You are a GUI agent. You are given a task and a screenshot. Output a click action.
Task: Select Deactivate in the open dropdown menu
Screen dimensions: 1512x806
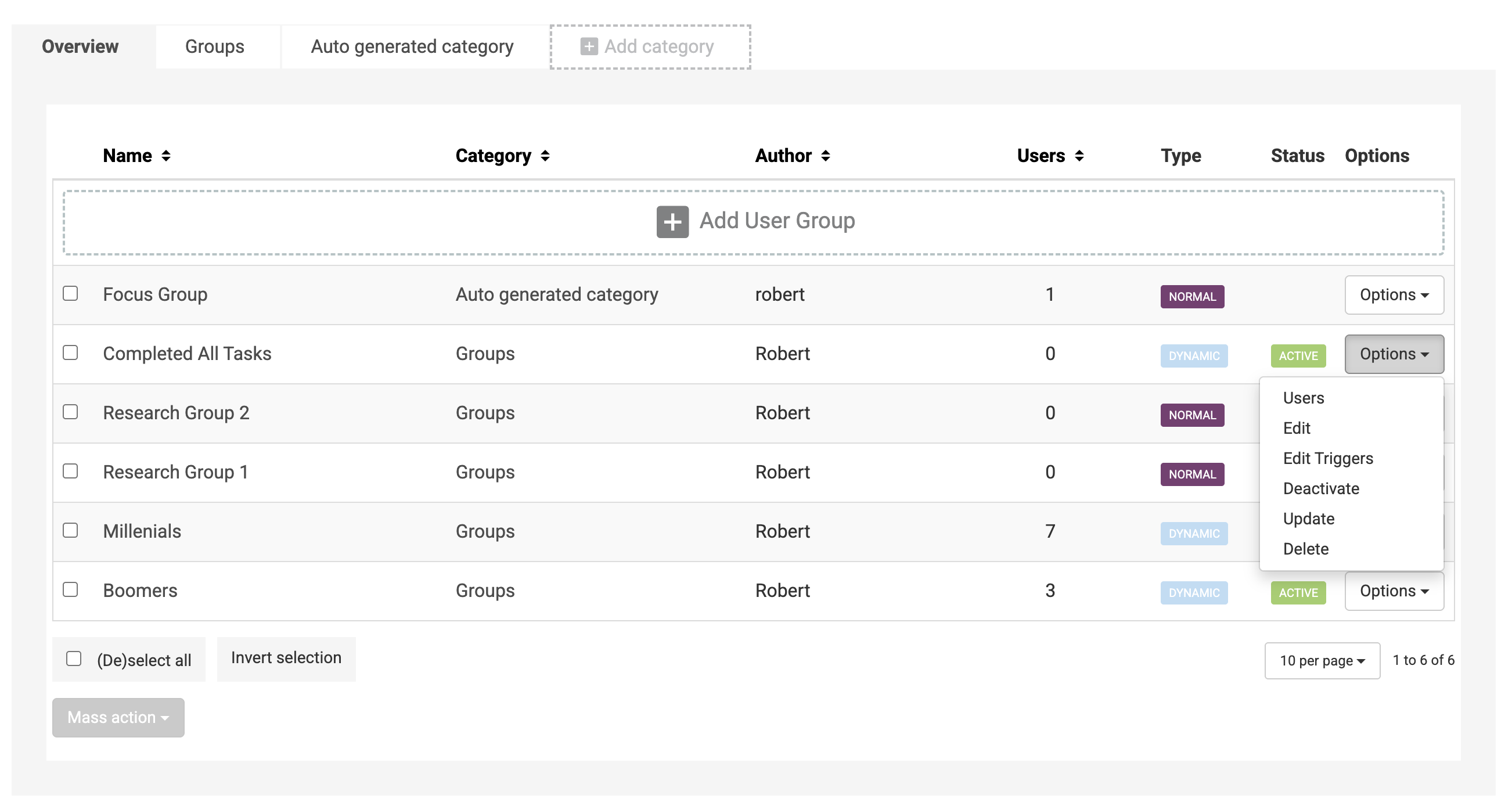pos(1320,488)
